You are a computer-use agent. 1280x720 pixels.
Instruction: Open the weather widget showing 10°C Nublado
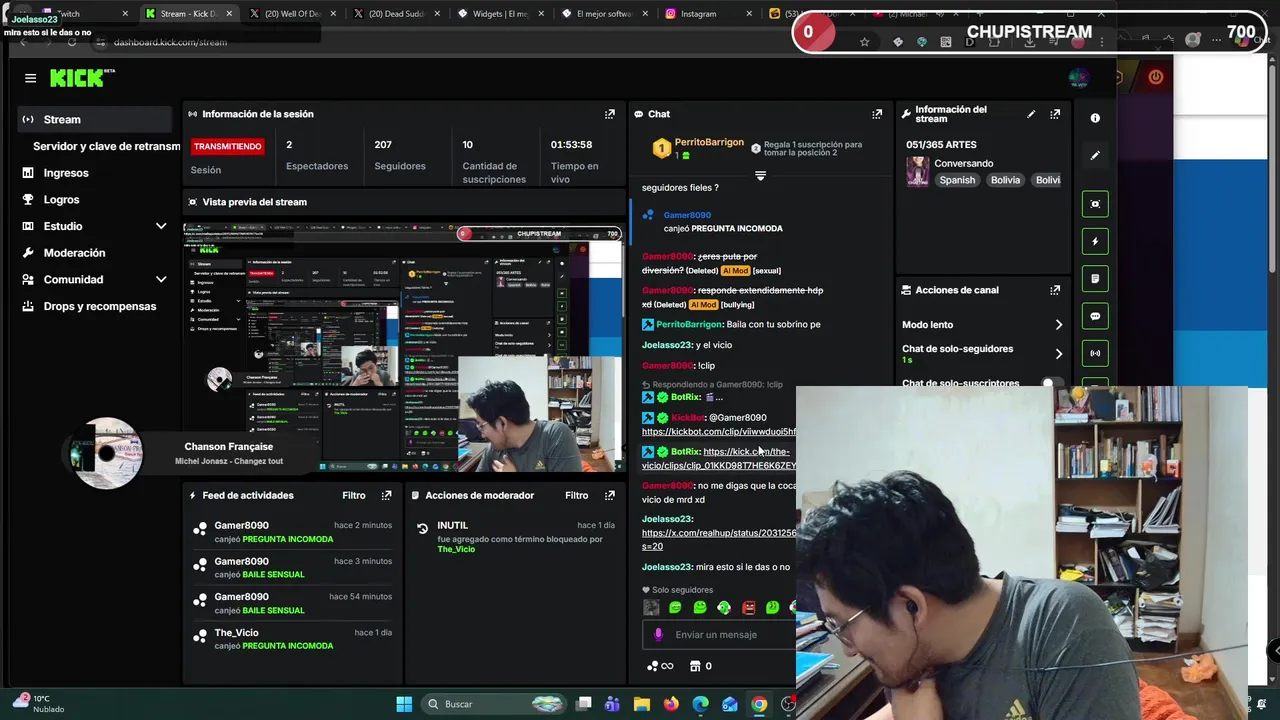point(38,703)
